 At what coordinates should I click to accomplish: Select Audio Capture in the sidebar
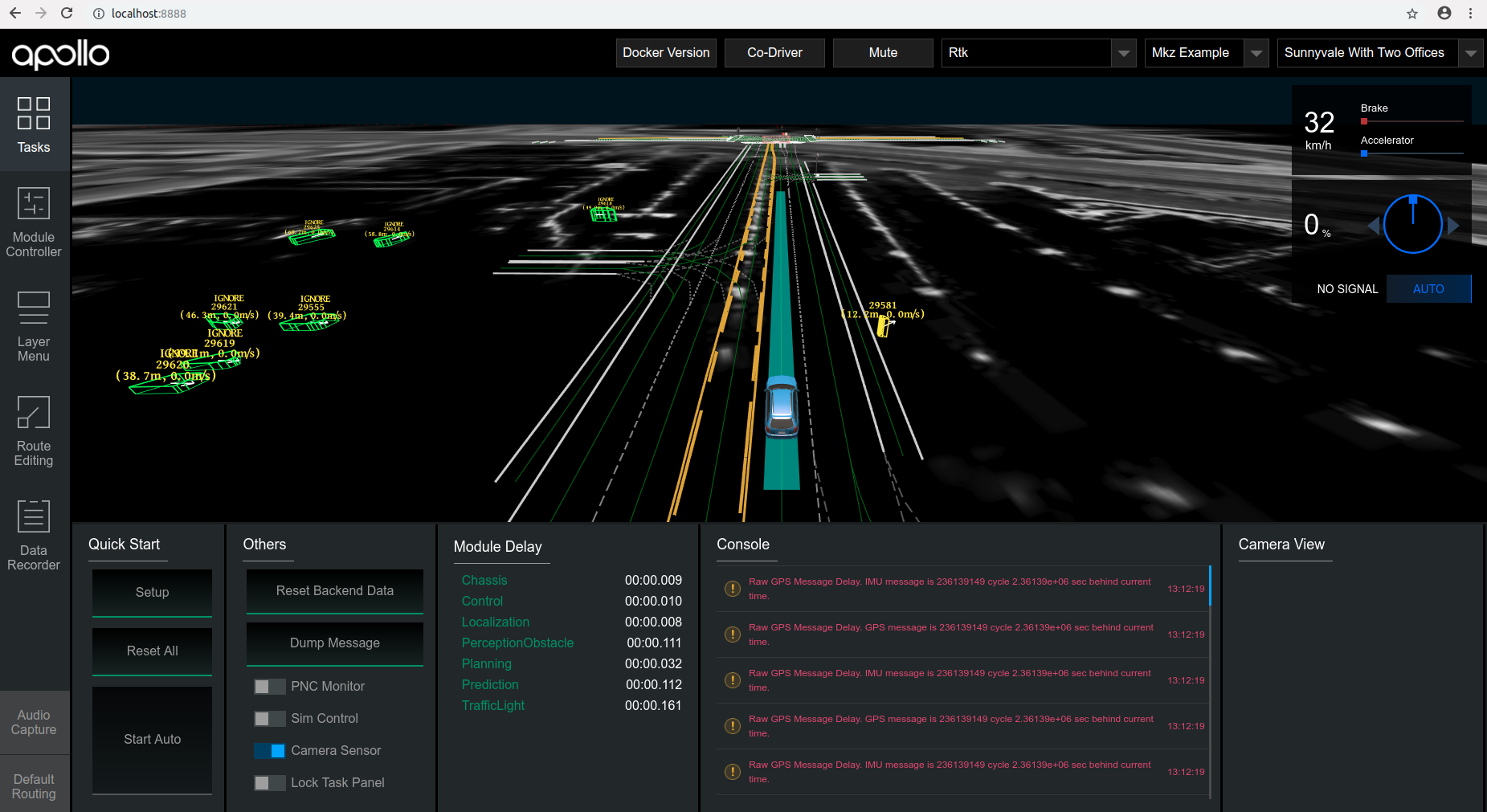[34, 721]
